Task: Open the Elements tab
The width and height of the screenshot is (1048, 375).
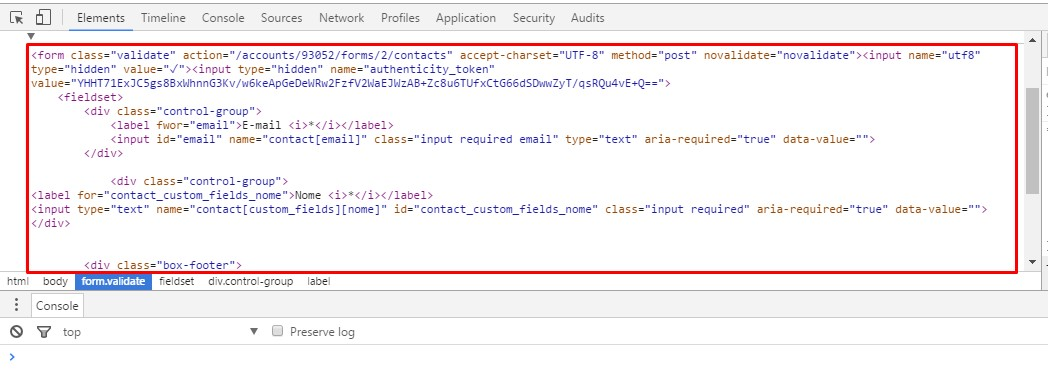Action: (101, 18)
